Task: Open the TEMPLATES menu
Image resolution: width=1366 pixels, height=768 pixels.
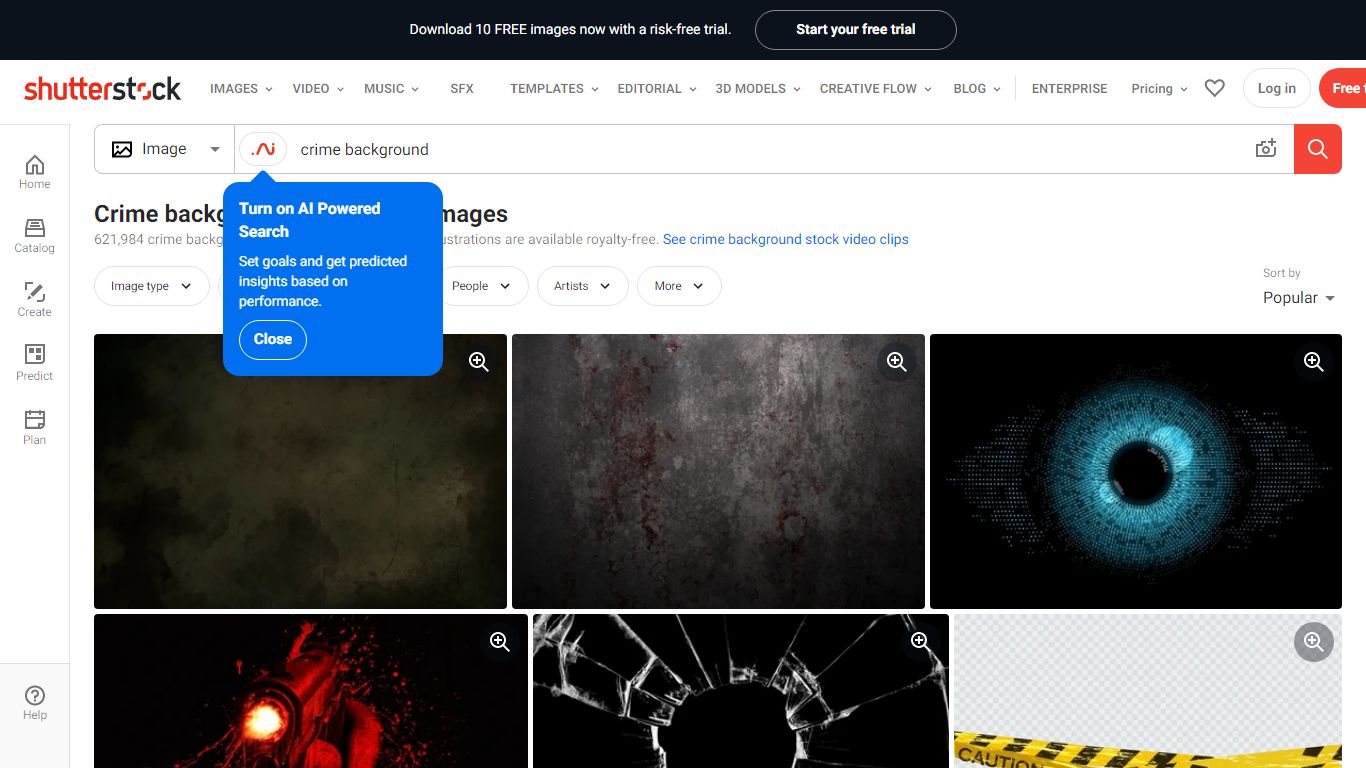Action: coord(554,88)
